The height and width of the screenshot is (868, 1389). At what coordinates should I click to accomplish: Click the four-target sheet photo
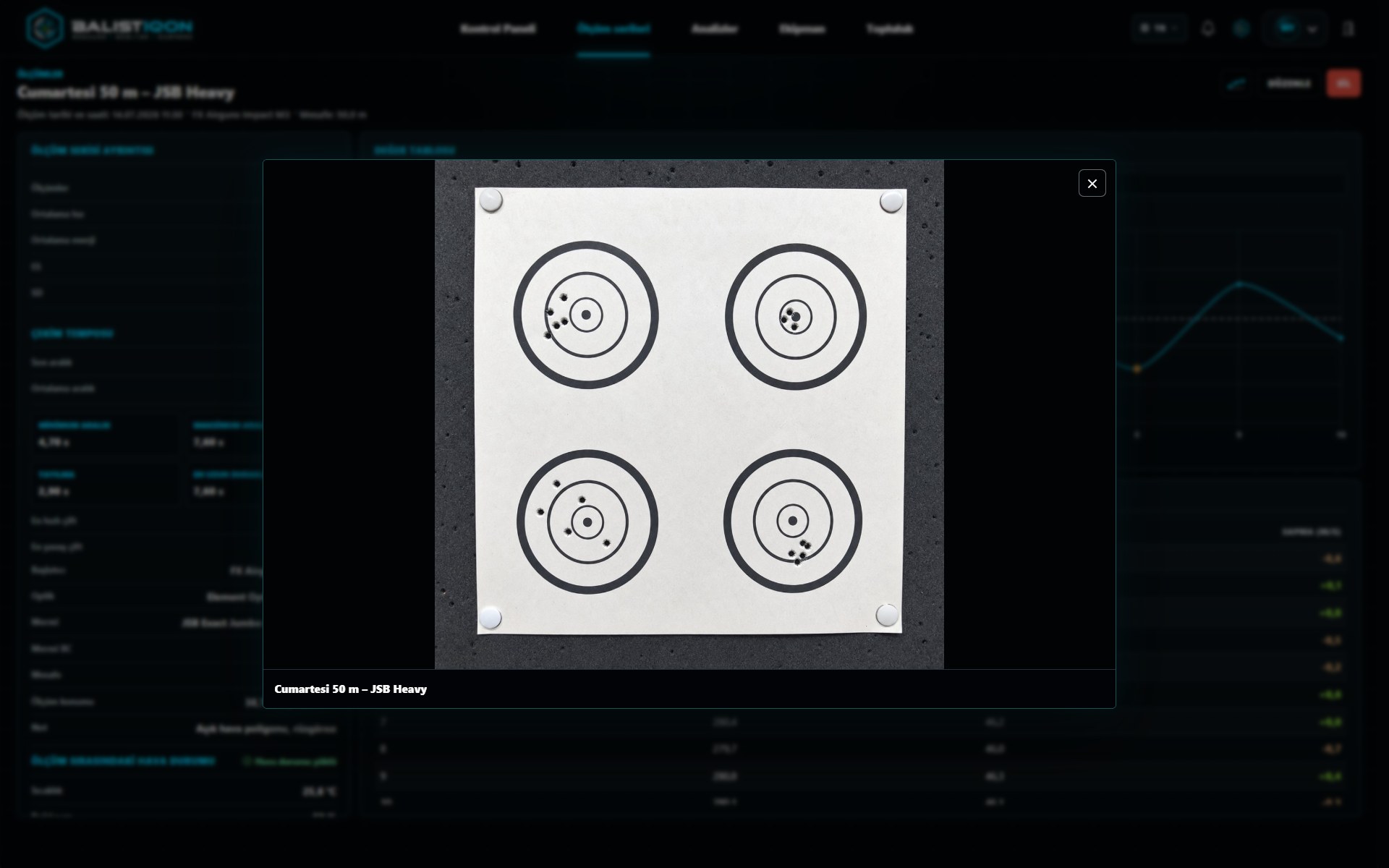(x=689, y=414)
